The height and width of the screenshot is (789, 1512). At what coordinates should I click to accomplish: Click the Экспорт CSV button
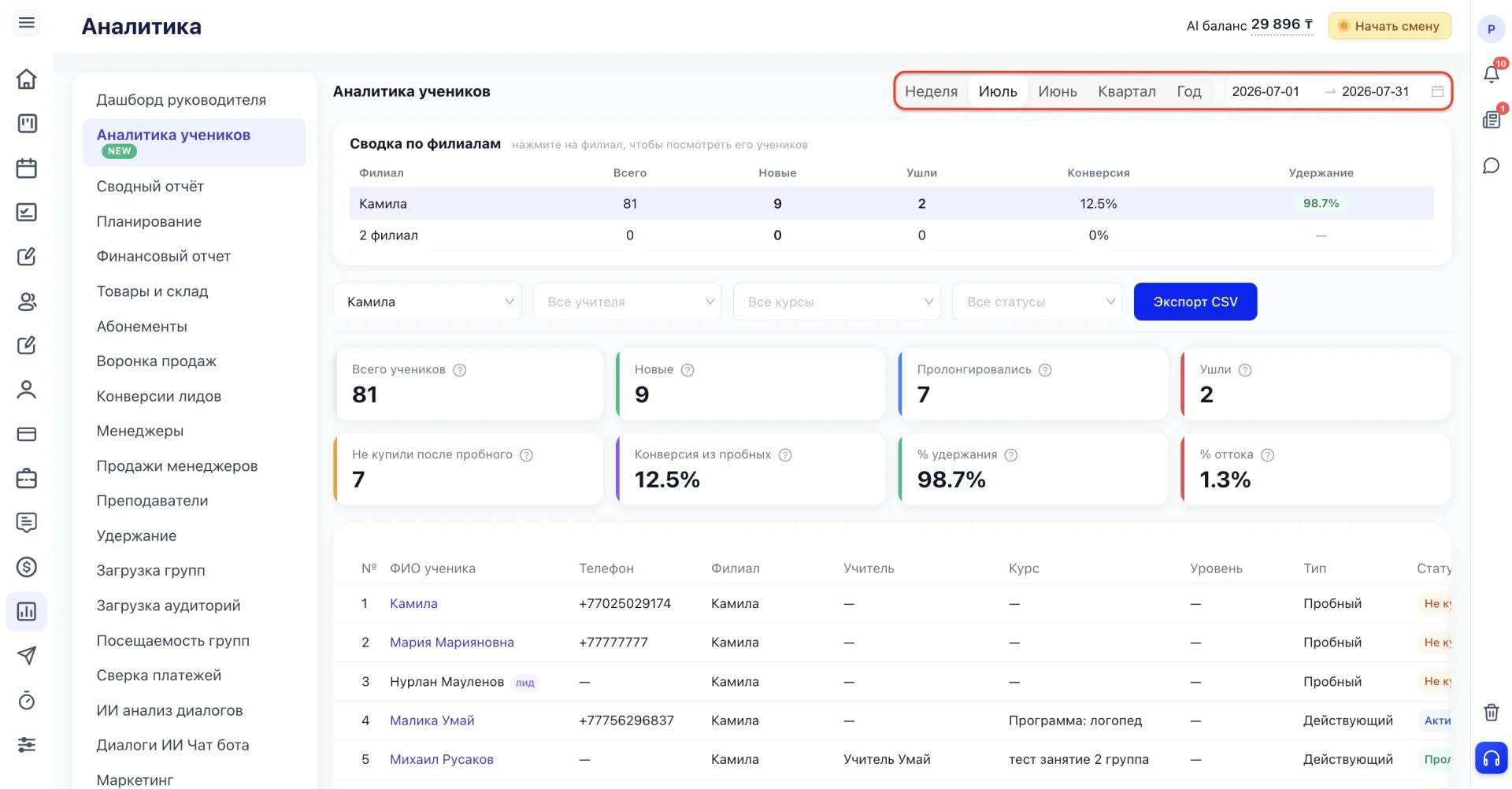[1195, 302]
